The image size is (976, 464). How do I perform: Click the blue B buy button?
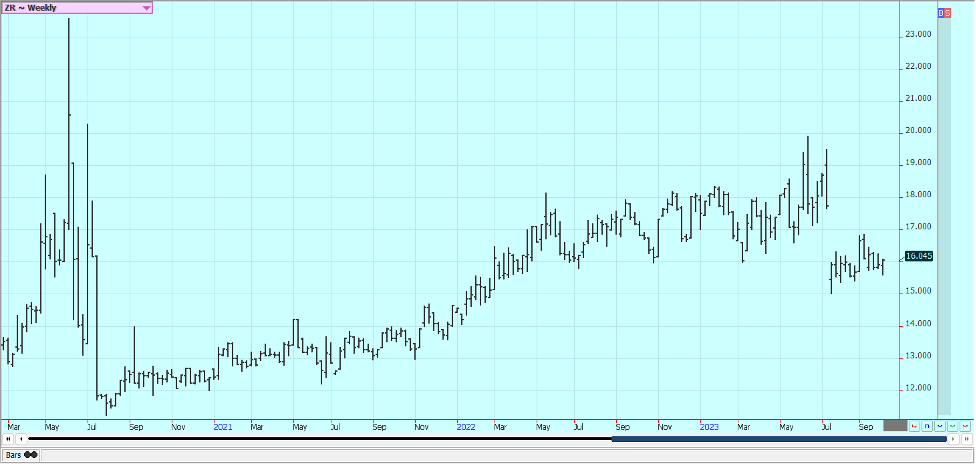940,13
